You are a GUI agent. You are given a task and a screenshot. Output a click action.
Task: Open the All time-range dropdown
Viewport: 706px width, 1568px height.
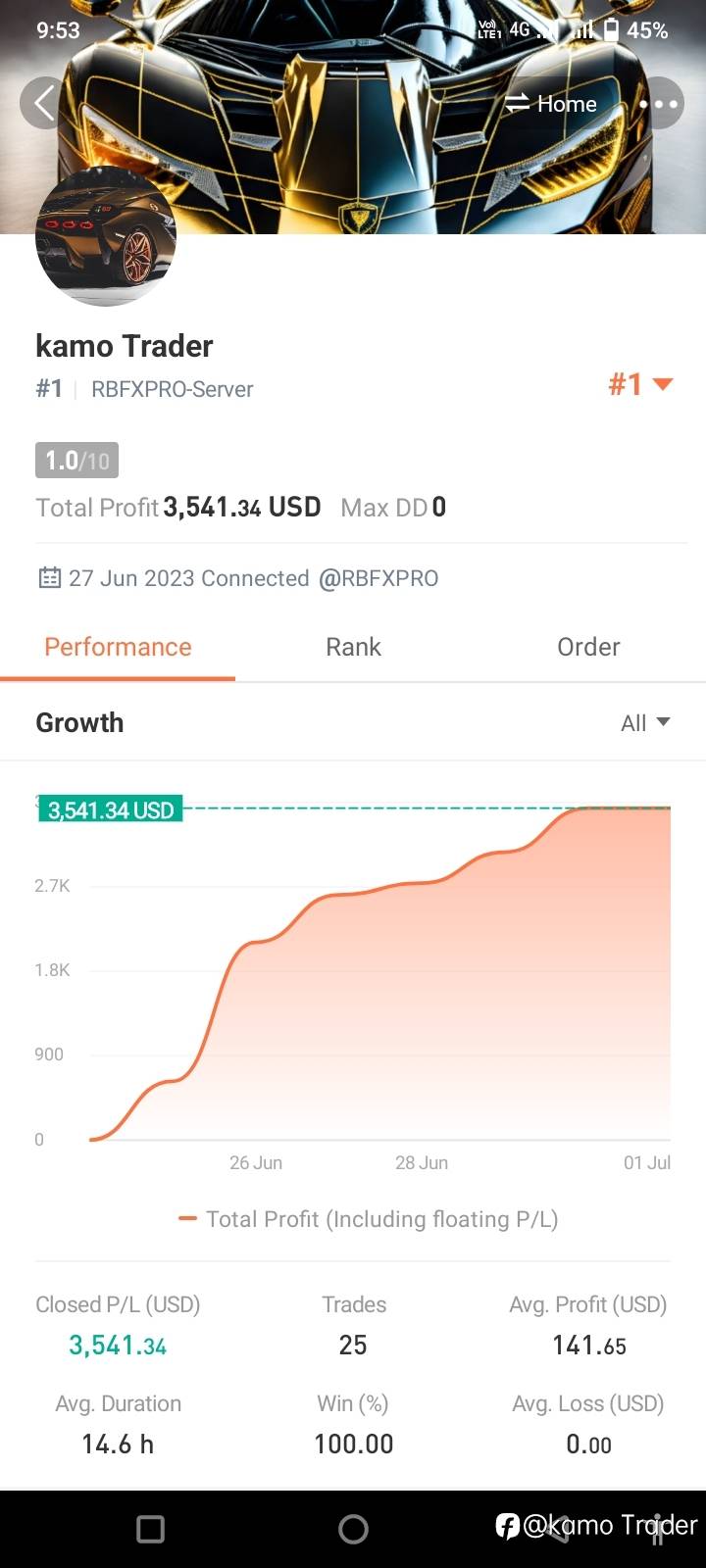(645, 723)
